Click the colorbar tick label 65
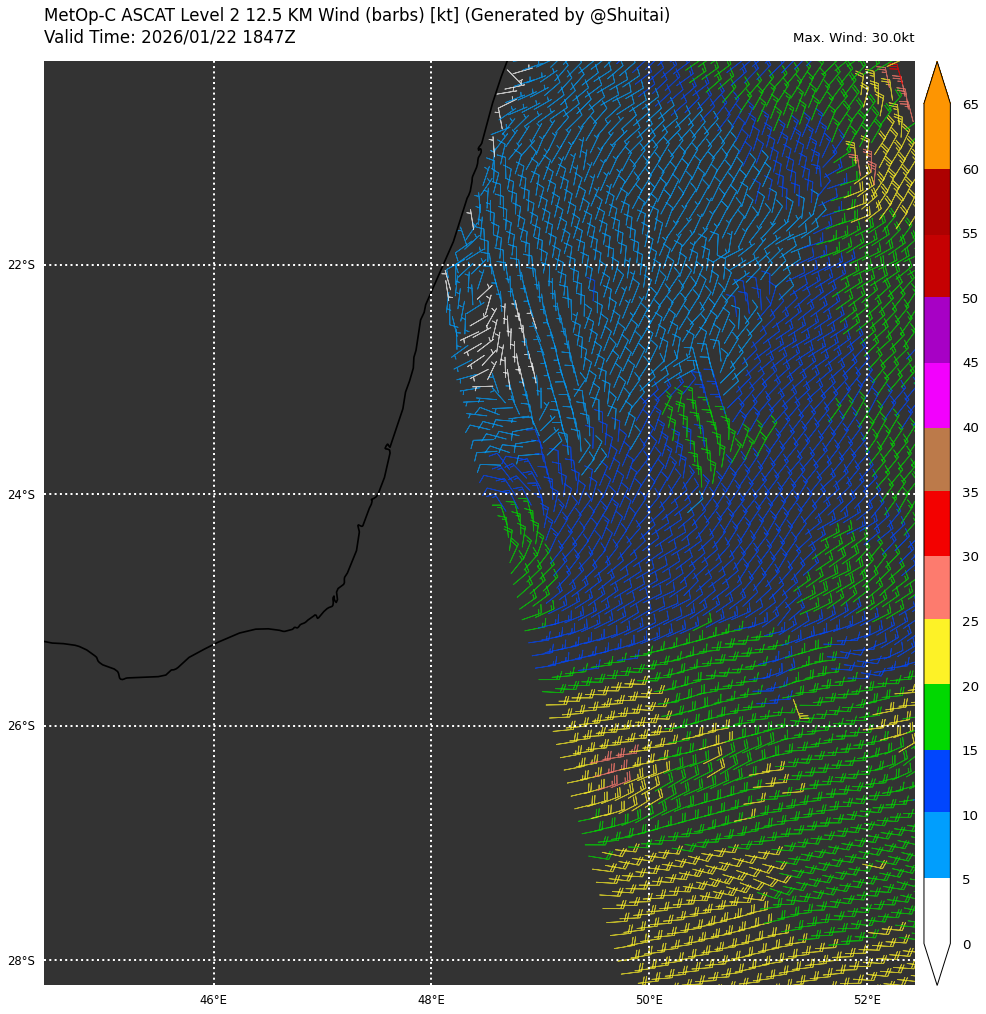The width and height of the screenshot is (986, 1014). (x=970, y=105)
